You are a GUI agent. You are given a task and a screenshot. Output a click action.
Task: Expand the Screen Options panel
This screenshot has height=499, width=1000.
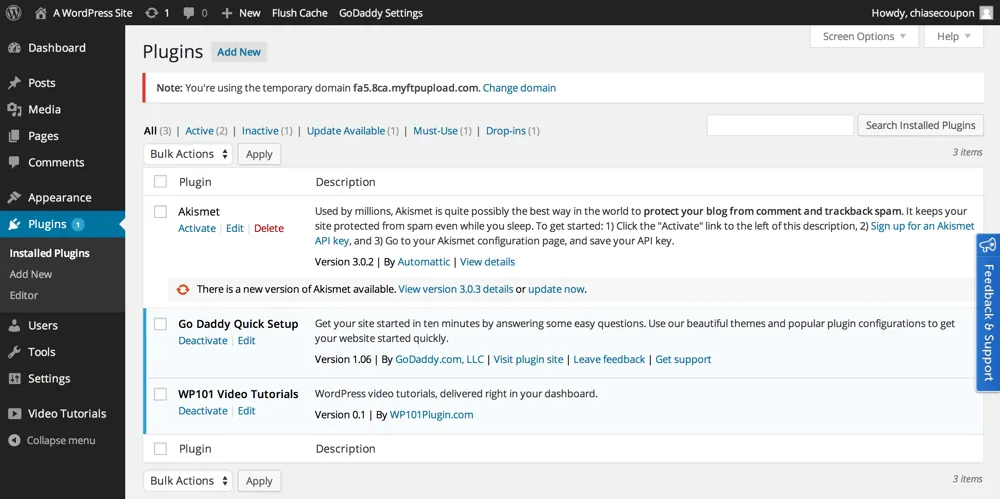pyautogui.click(x=864, y=37)
